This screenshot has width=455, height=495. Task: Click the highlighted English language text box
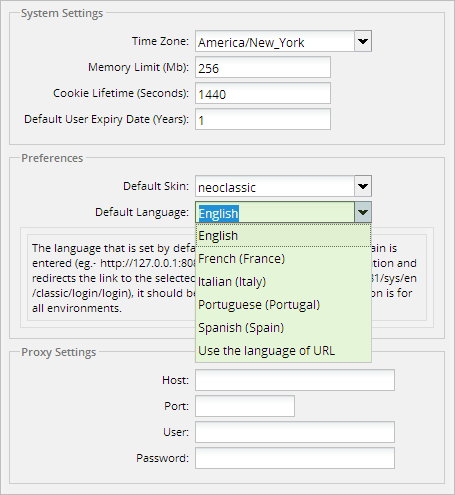[275, 212]
